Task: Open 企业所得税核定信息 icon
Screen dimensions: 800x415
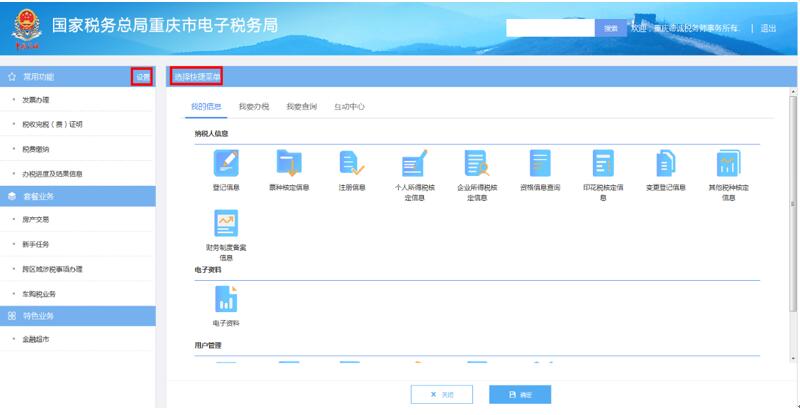Action: pyautogui.click(x=477, y=163)
